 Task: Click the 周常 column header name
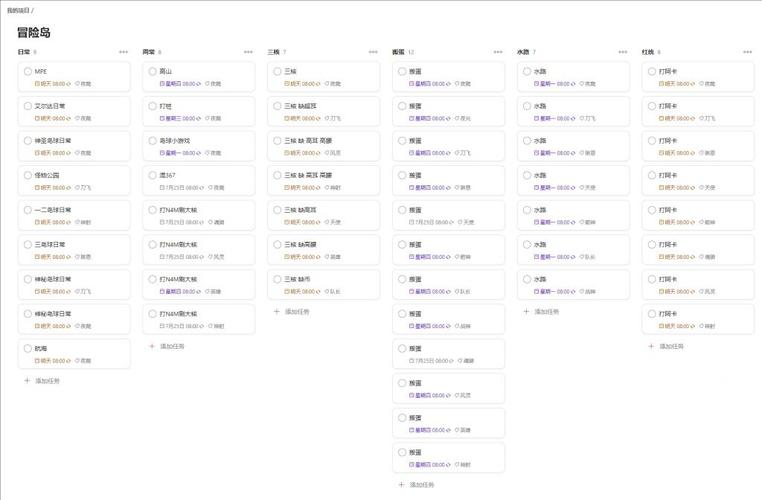click(149, 52)
